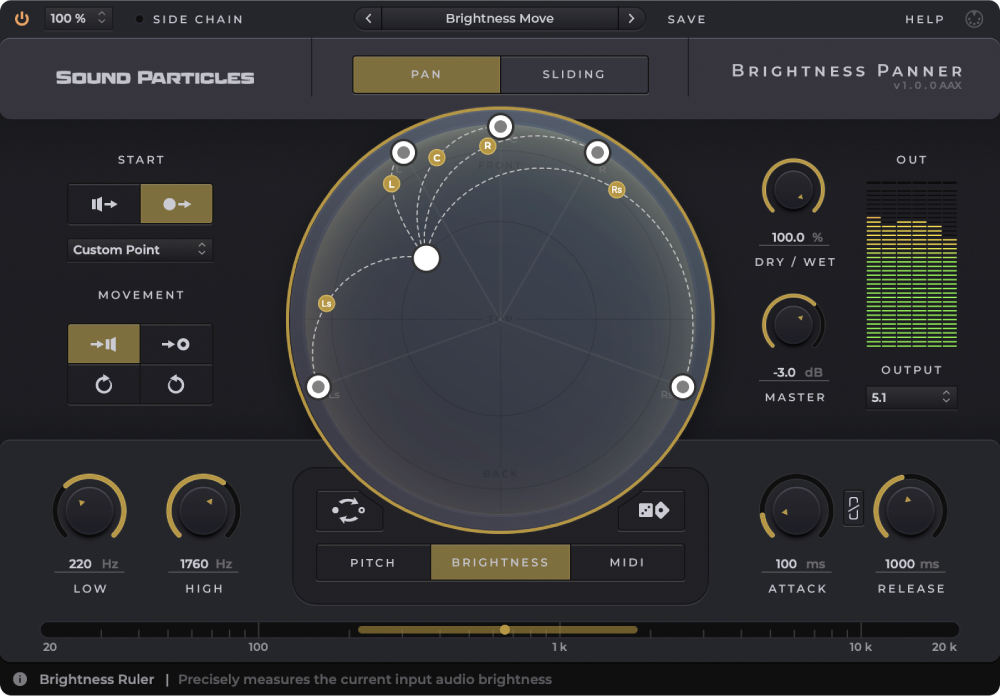Click the left rotation movement icon
The width and height of the screenshot is (1000, 696).
(x=104, y=385)
